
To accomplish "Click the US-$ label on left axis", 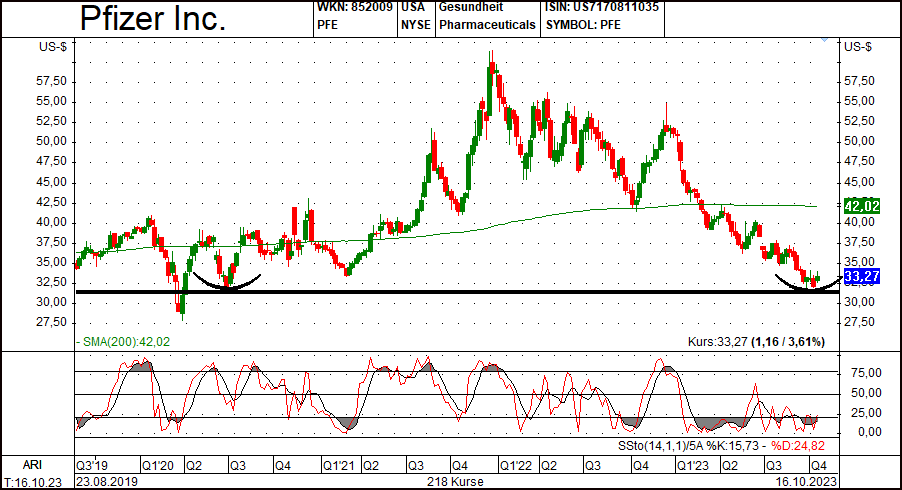I will (x=53, y=47).
